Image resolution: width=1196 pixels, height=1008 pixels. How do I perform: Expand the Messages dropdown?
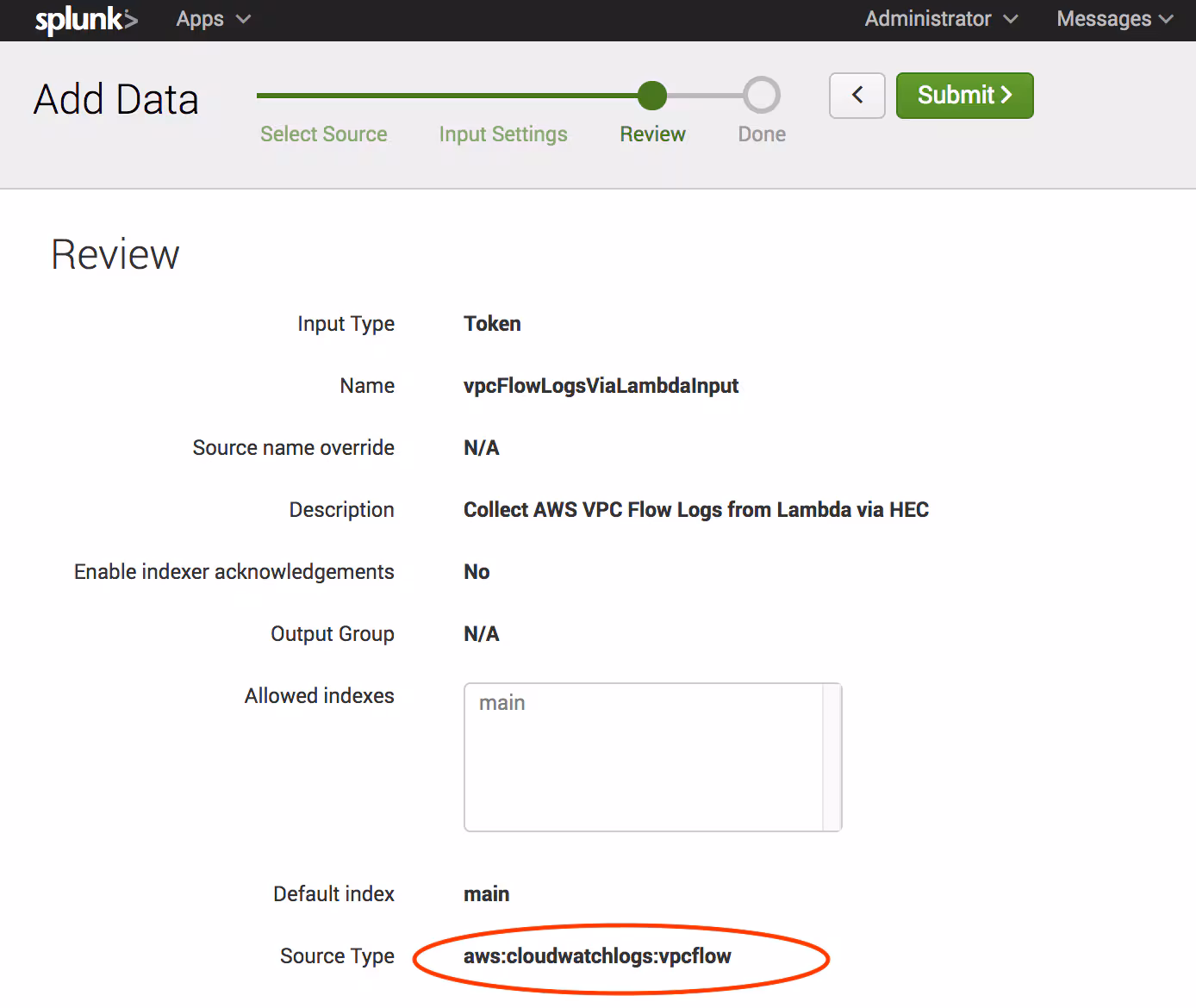click(x=1113, y=19)
